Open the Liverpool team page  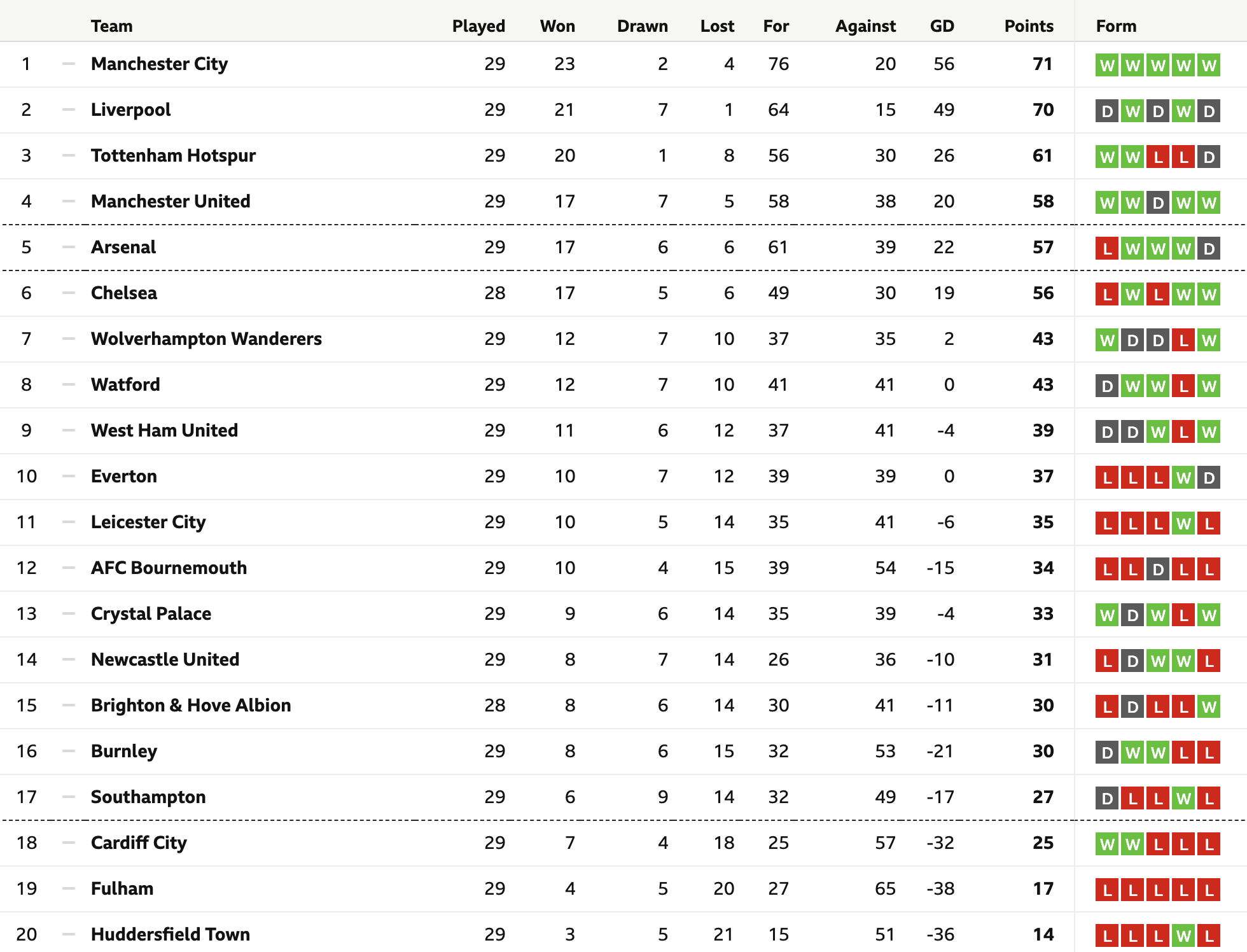tap(130, 109)
